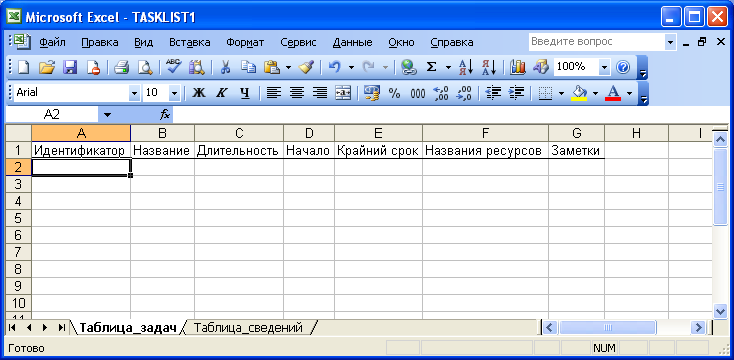734x360 pixels.
Task: Select column F header
Action: [x=485, y=133]
